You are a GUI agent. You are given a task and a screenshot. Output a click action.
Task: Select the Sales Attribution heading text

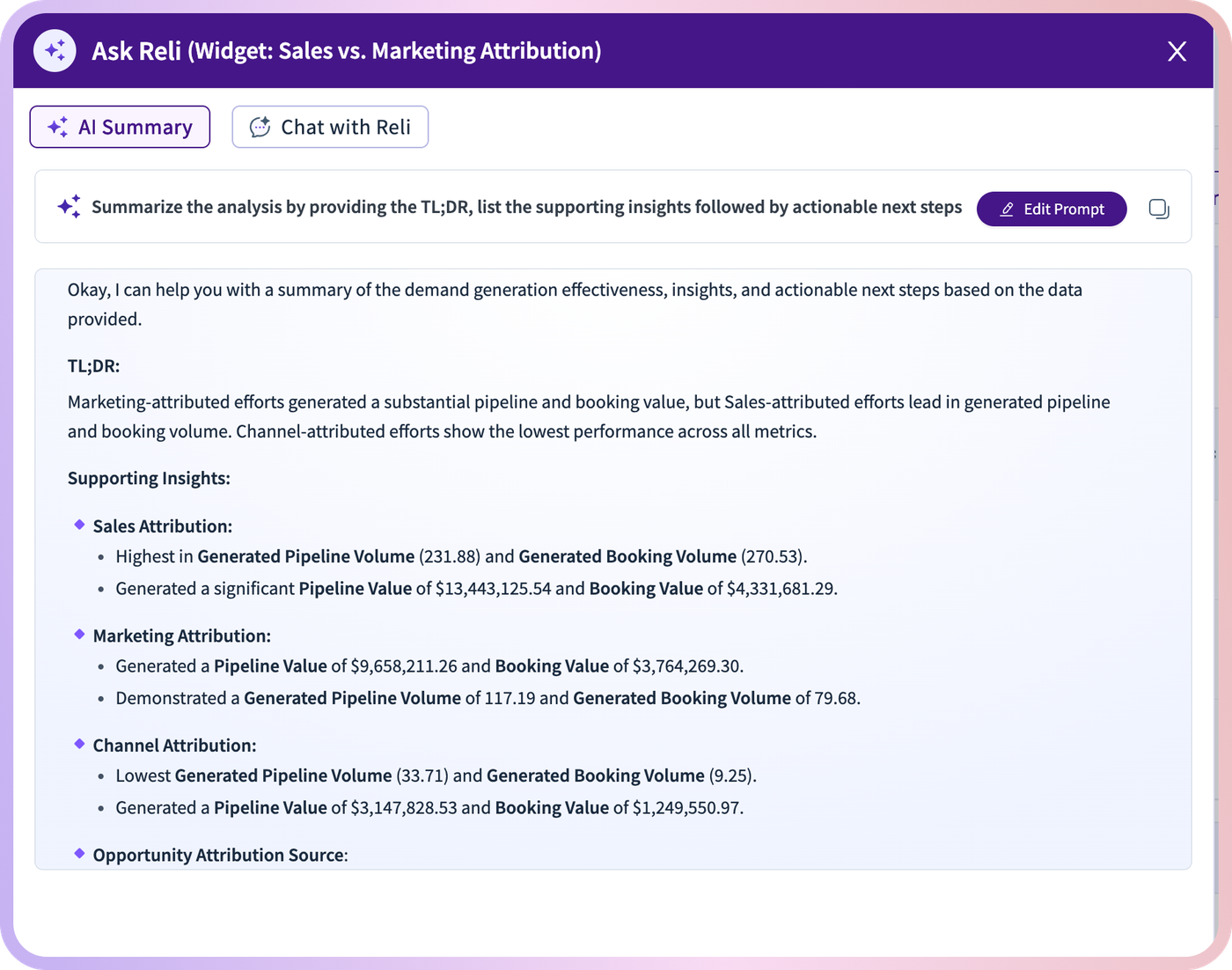point(163,526)
